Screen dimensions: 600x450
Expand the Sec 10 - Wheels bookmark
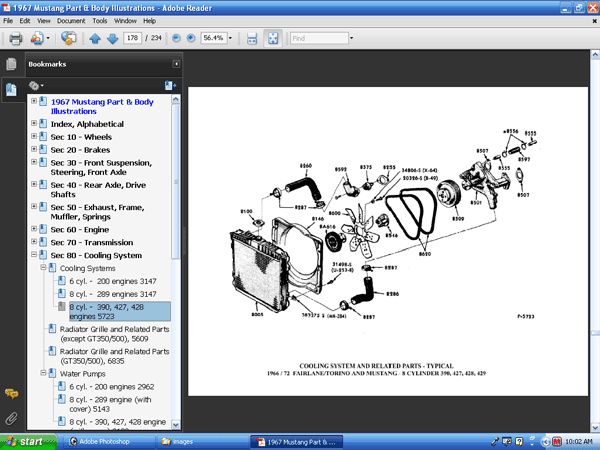(34, 136)
